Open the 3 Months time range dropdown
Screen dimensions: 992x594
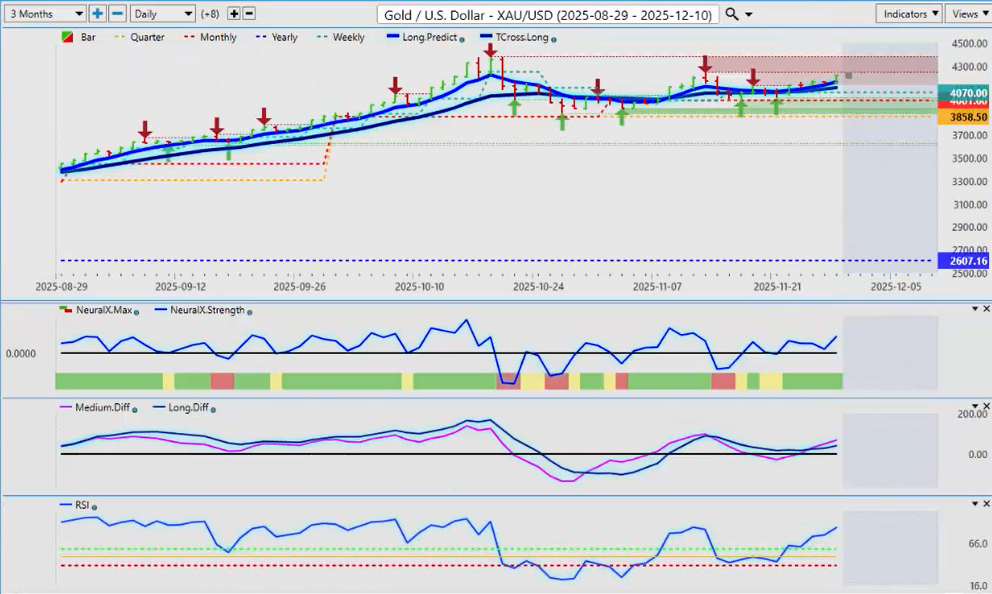45,14
